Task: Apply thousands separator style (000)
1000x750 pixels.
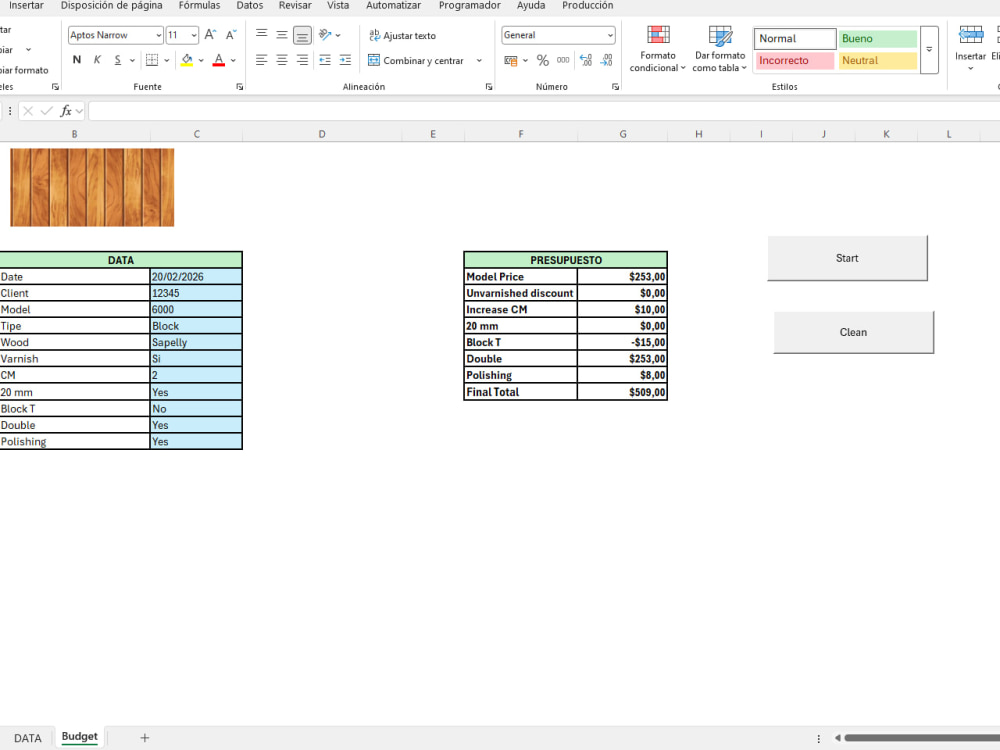Action: tap(563, 61)
